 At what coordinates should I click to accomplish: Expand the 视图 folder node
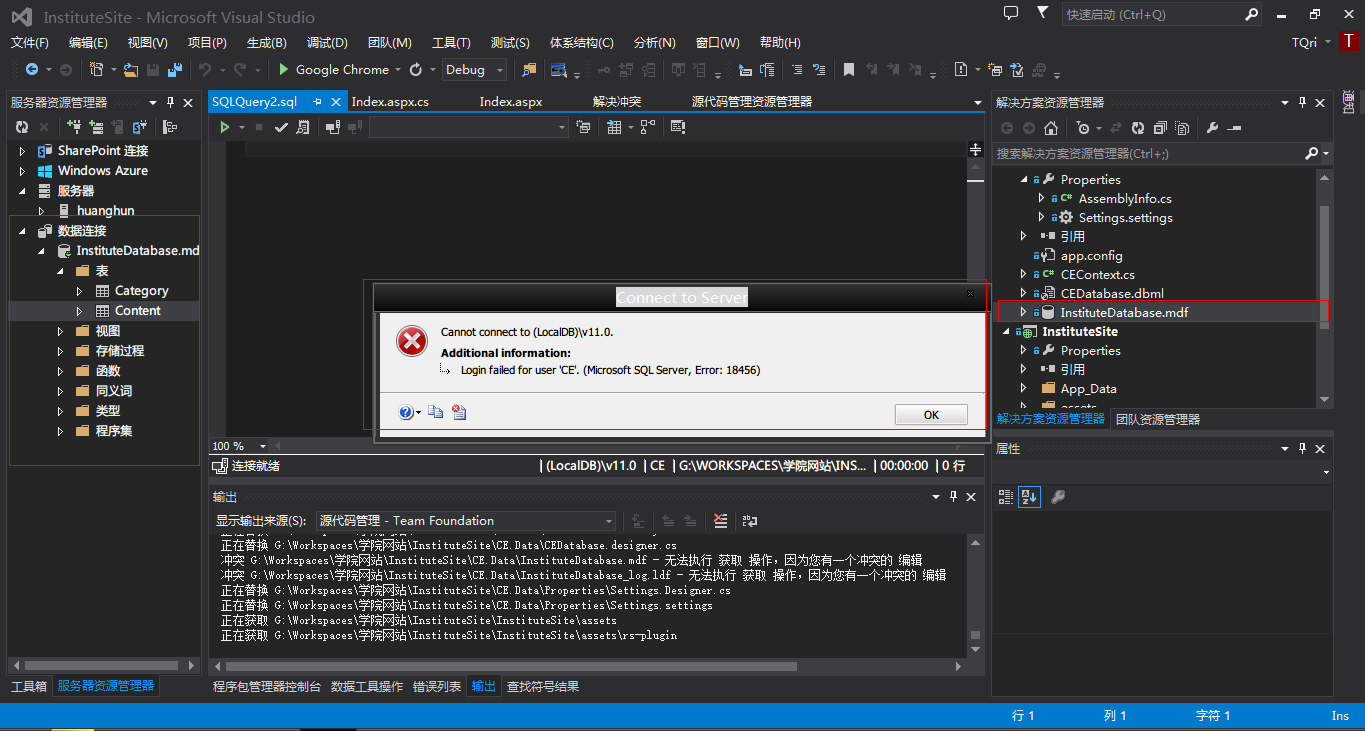pos(61,331)
